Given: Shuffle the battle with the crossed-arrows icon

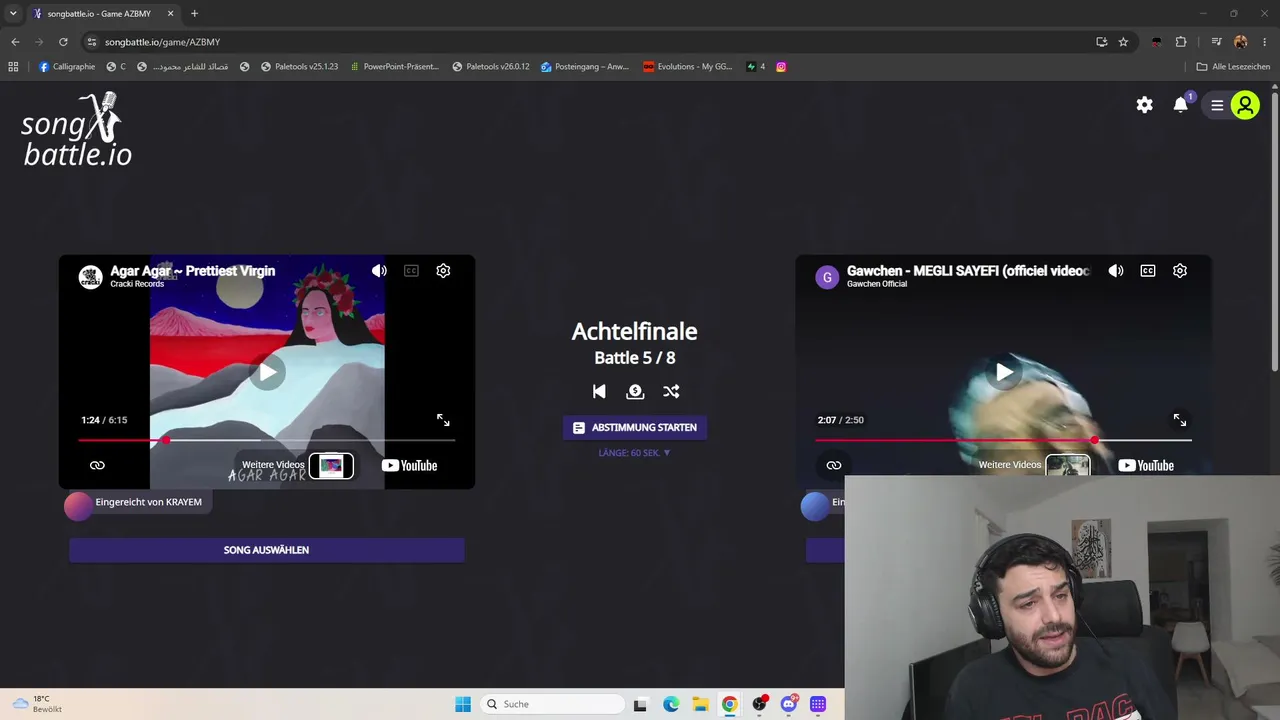Looking at the screenshot, I should point(671,392).
